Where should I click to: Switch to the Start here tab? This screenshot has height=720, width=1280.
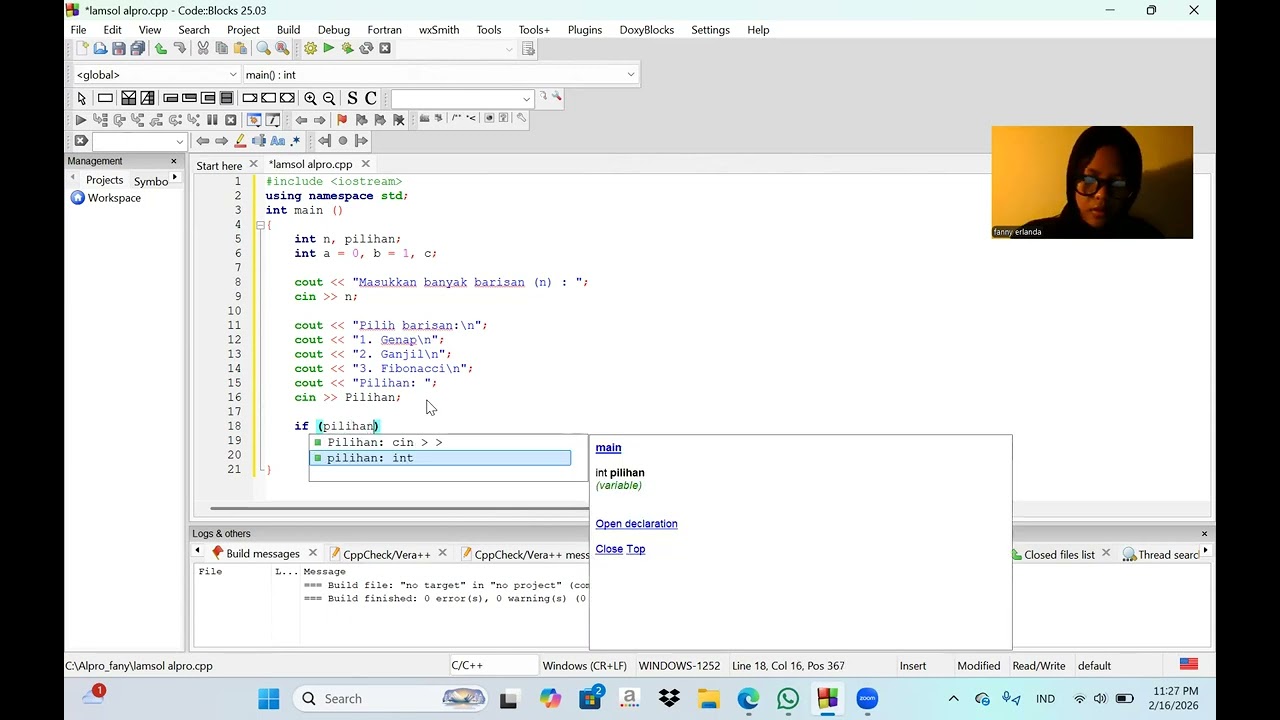[219, 165]
